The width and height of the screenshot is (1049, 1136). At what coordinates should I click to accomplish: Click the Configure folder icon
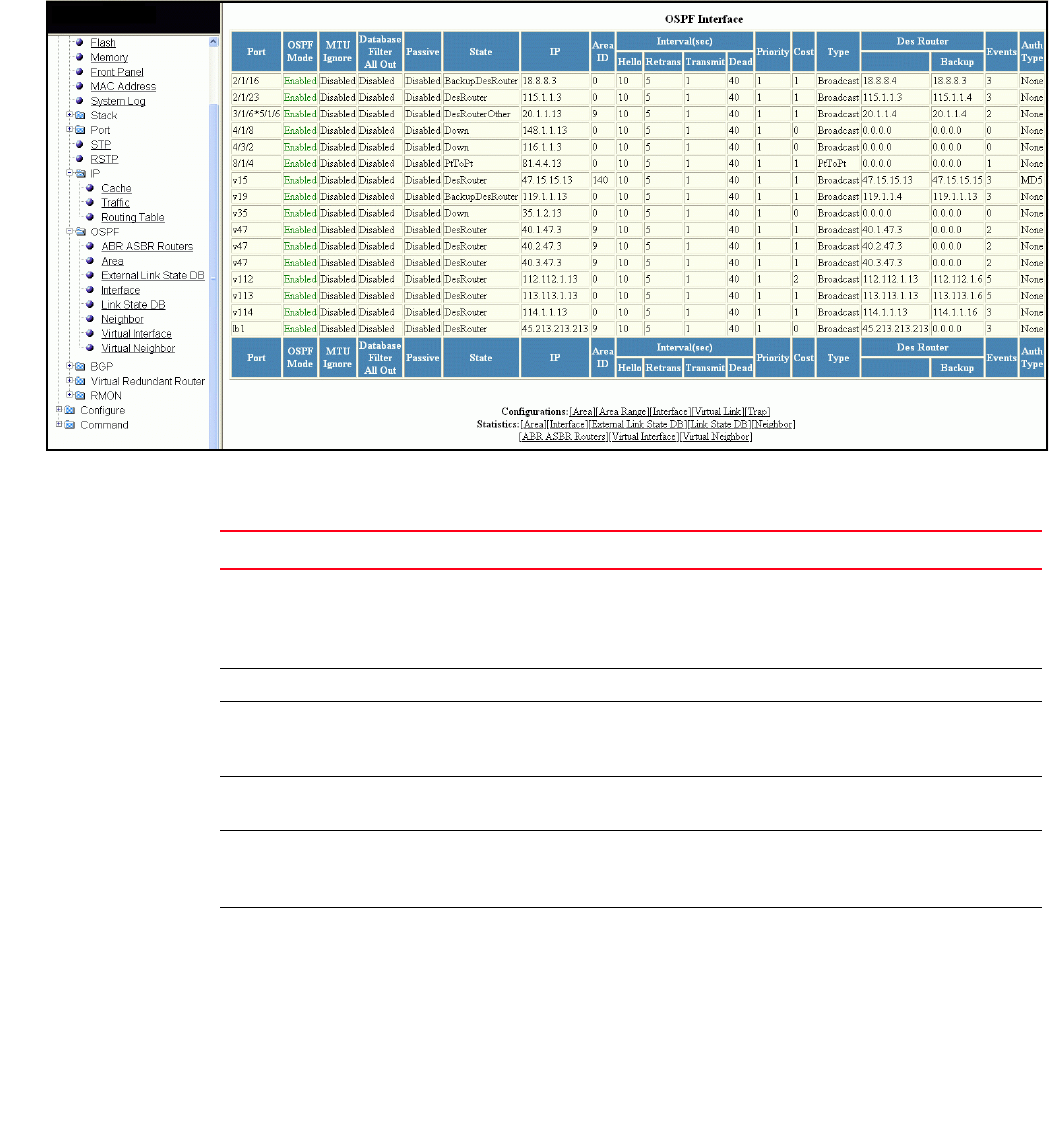70,410
